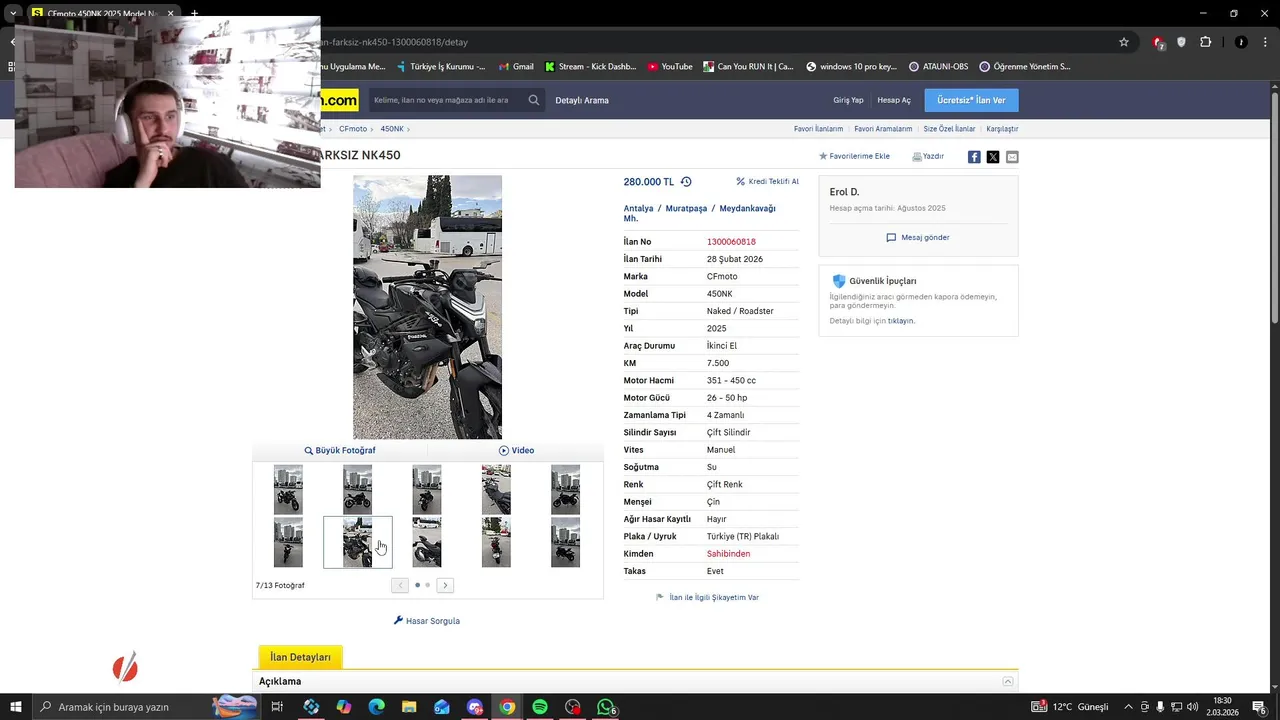This screenshot has width=1280, height=720.
Task: Click the search magnifier icon in site header
Action: (534, 100)
